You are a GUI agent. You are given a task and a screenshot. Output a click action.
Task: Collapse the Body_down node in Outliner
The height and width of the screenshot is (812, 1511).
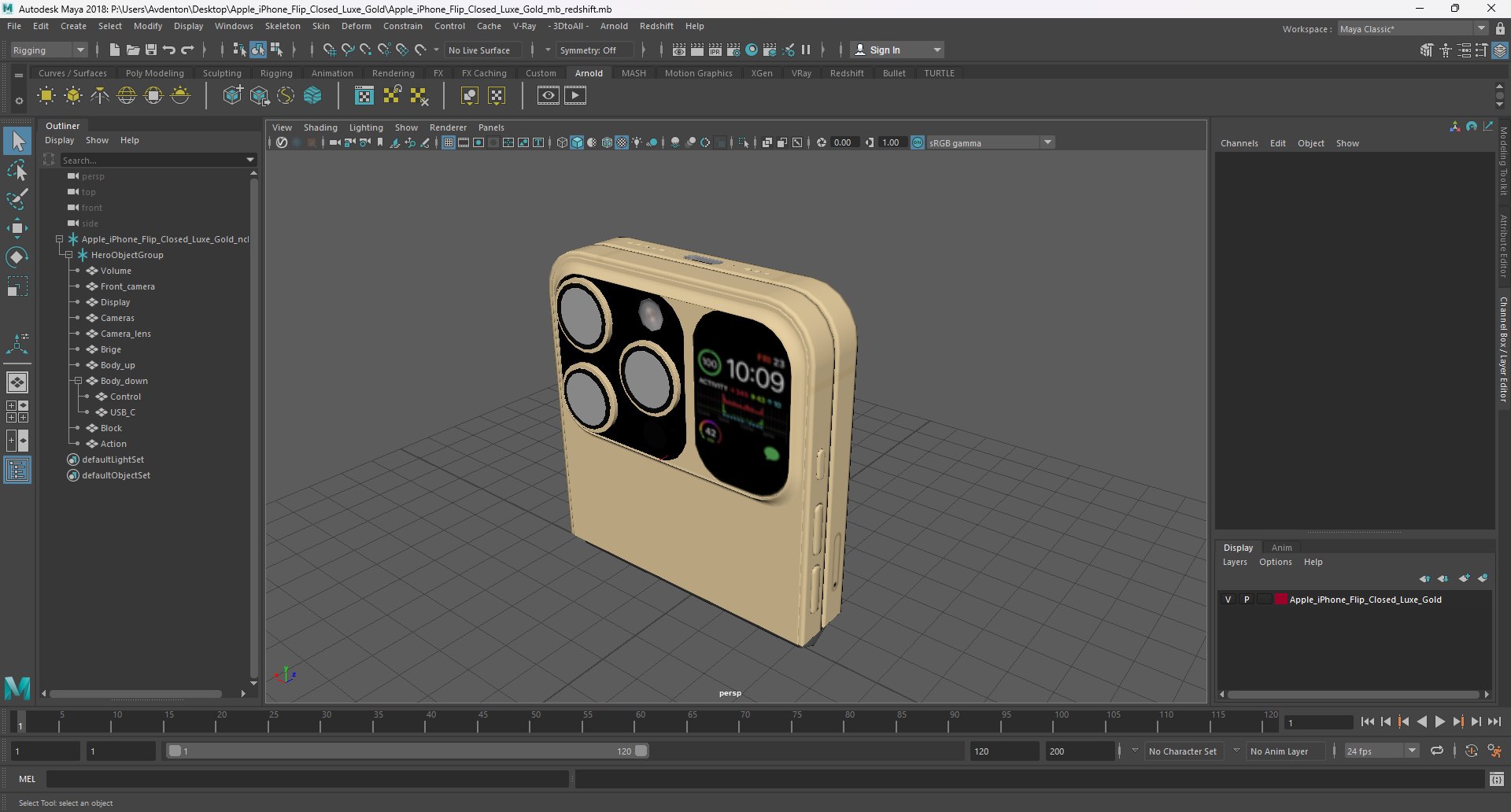tap(78, 381)
